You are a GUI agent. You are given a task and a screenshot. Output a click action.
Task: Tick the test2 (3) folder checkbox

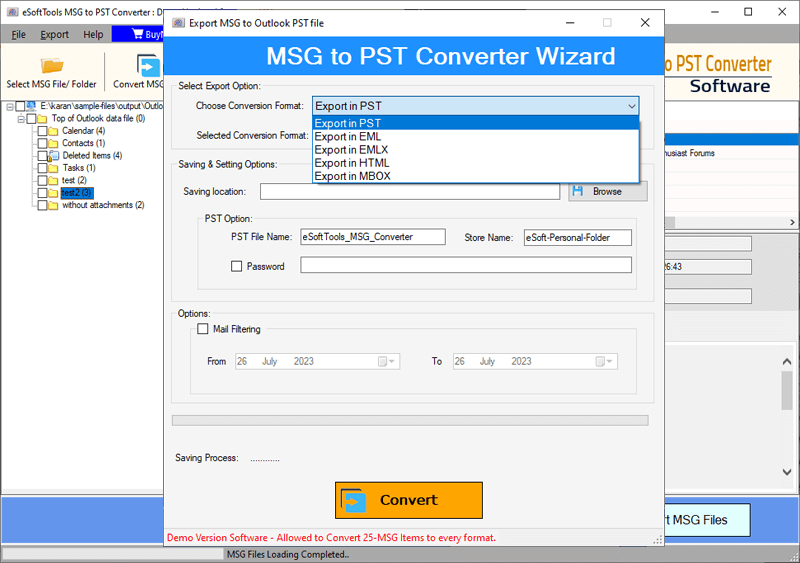(42, 193)
